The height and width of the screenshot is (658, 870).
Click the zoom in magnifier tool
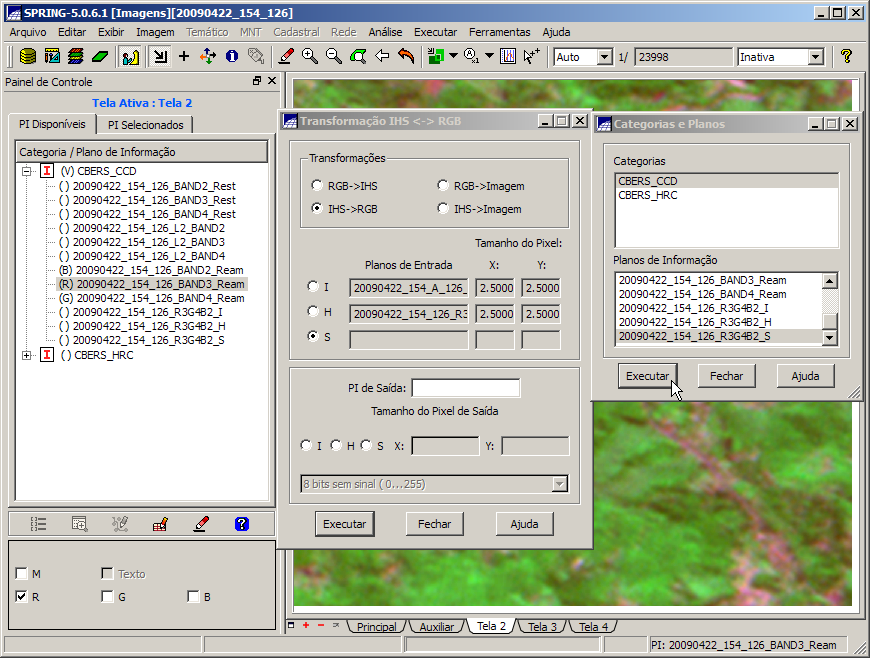(310, 57)
